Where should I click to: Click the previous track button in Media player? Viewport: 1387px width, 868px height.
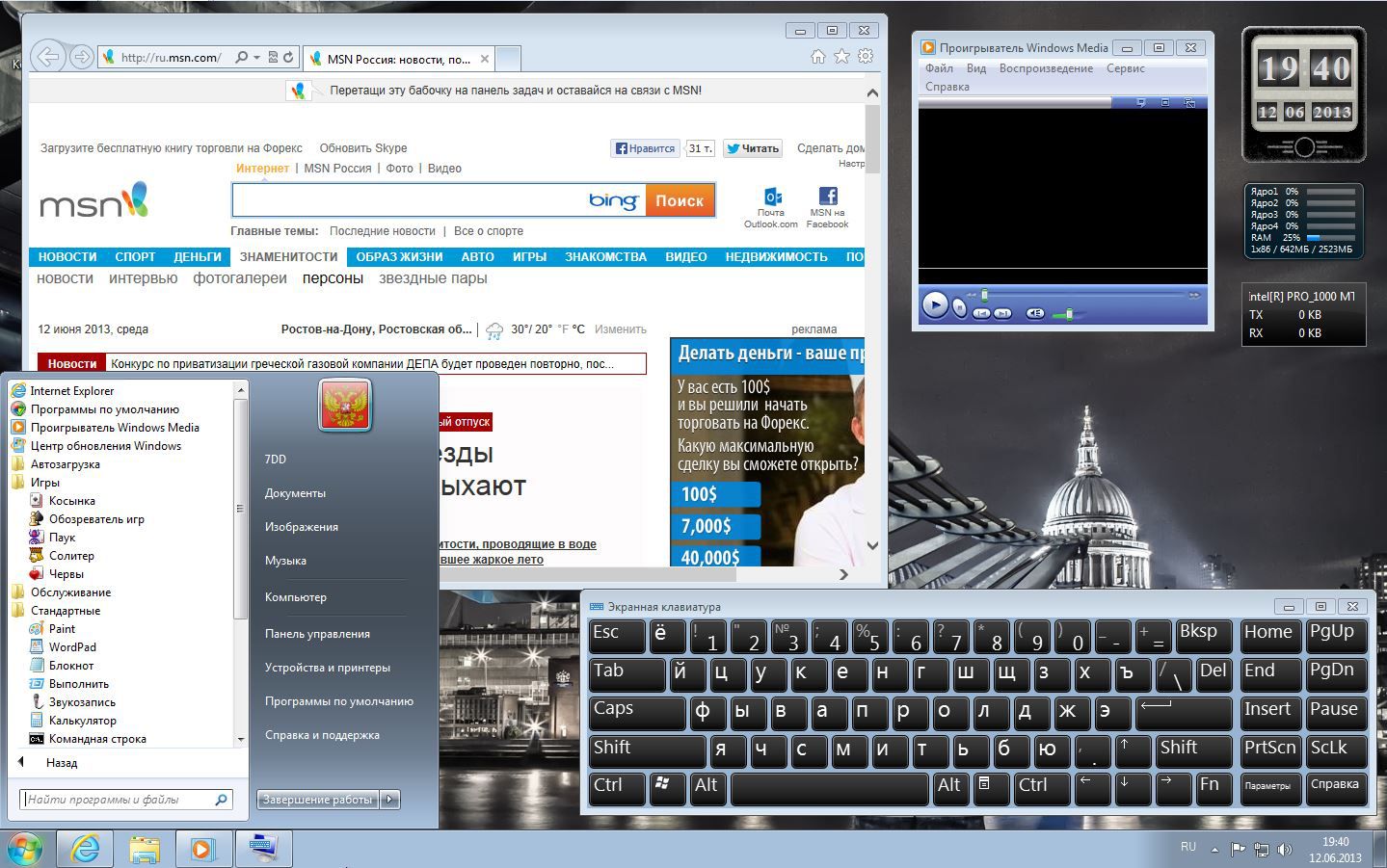click(981, 313)
